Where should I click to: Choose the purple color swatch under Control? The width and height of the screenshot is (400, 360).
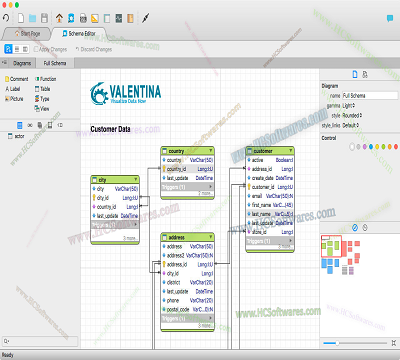coord(365,146)
